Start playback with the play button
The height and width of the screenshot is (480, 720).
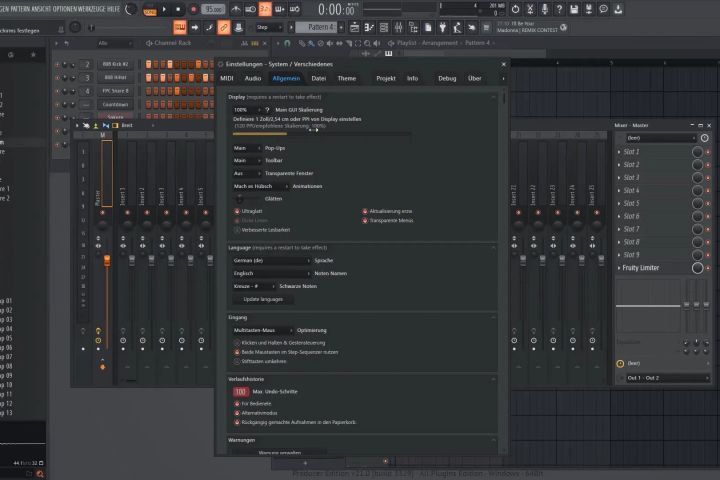[x=164, y=9]
